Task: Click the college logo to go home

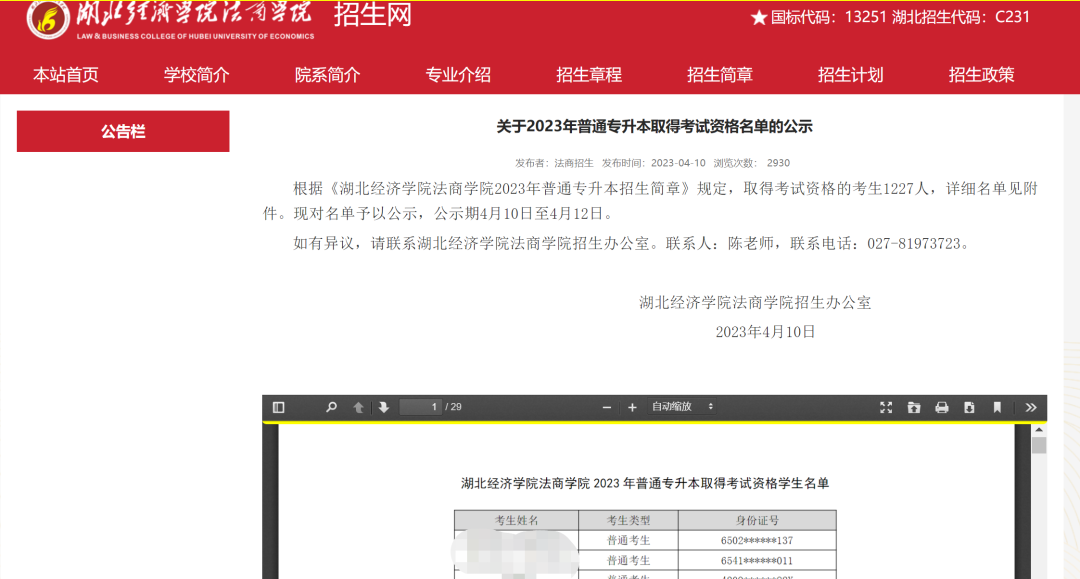Action: 45,22
